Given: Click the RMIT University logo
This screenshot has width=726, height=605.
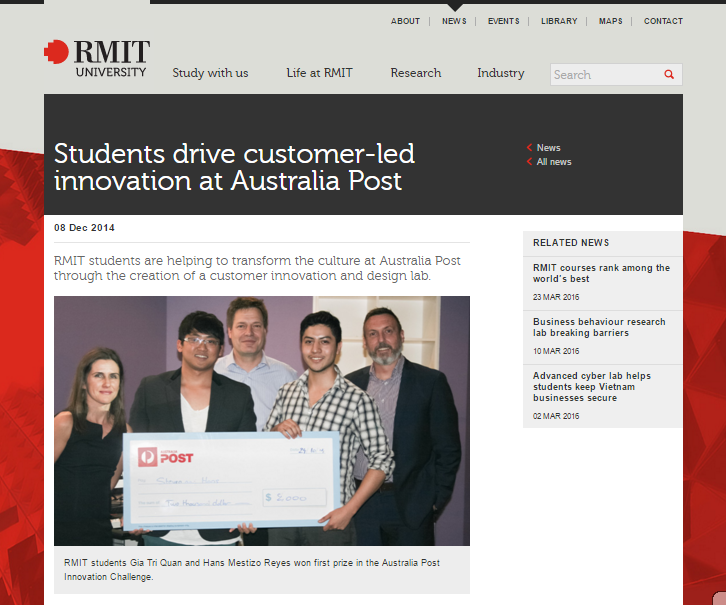Looking at the screenshot, I should pyautogui.click(x=97, y=58).
